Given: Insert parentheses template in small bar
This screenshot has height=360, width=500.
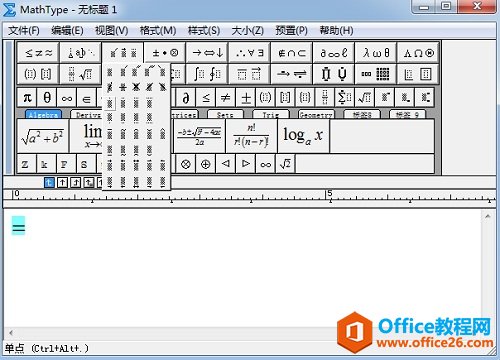Looking at the screenshot, I should (265, 98).
